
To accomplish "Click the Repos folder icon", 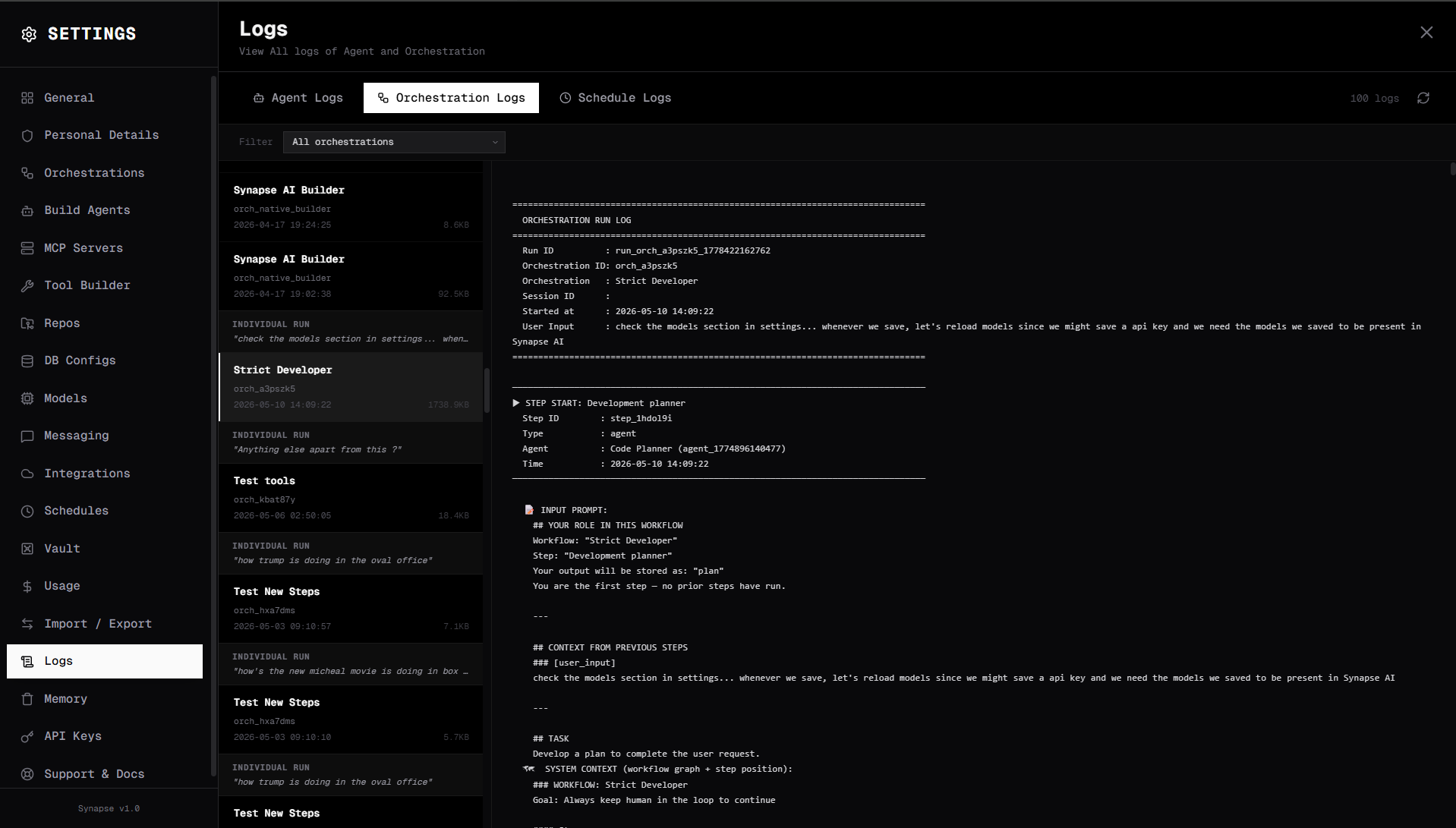I will 27,323.
